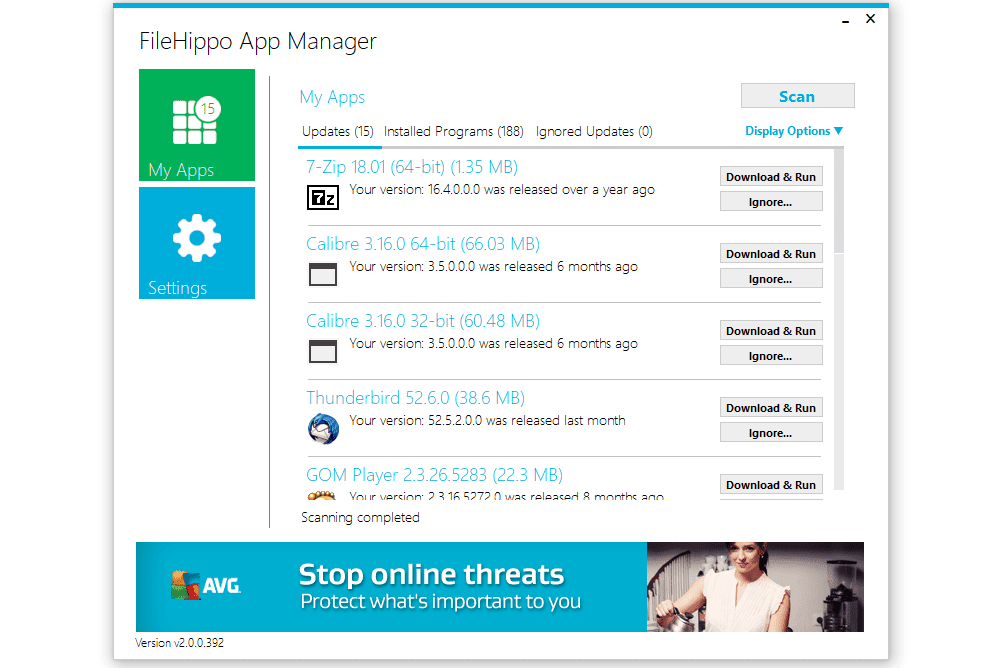Viewport: 1002px width, 668px height.
Task: Click the AVG logo in the banner
Action: click(x=206, y=585)
